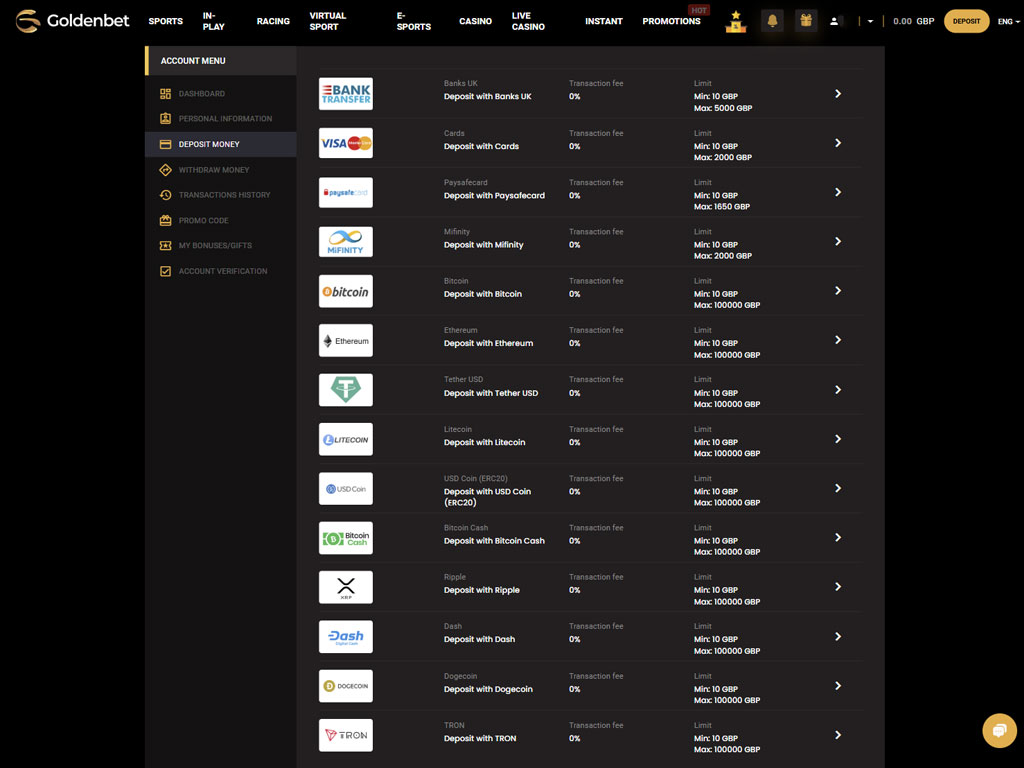Expand the Ethereum row chevron
The image size is (1024, 768).
tap(838, 340)
